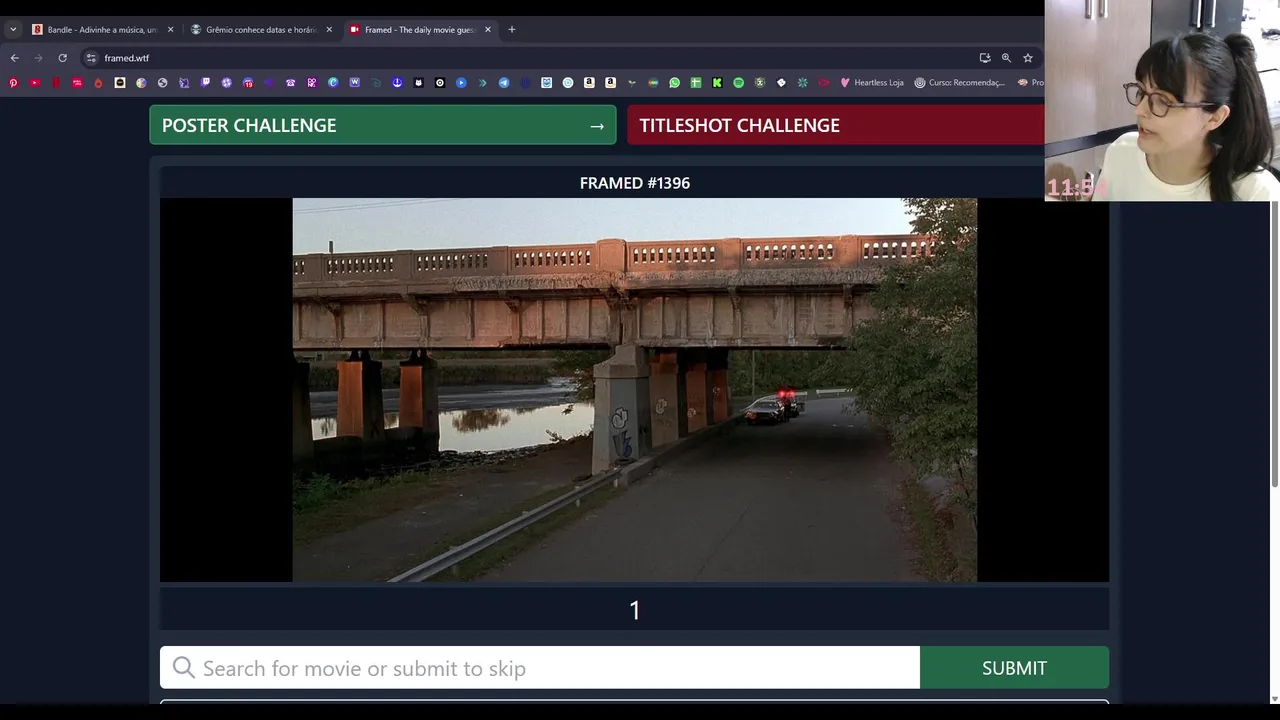Click the FRAMED #1396 heading
The height and width of the screenshot is (720, 1280).
(634, 183)
